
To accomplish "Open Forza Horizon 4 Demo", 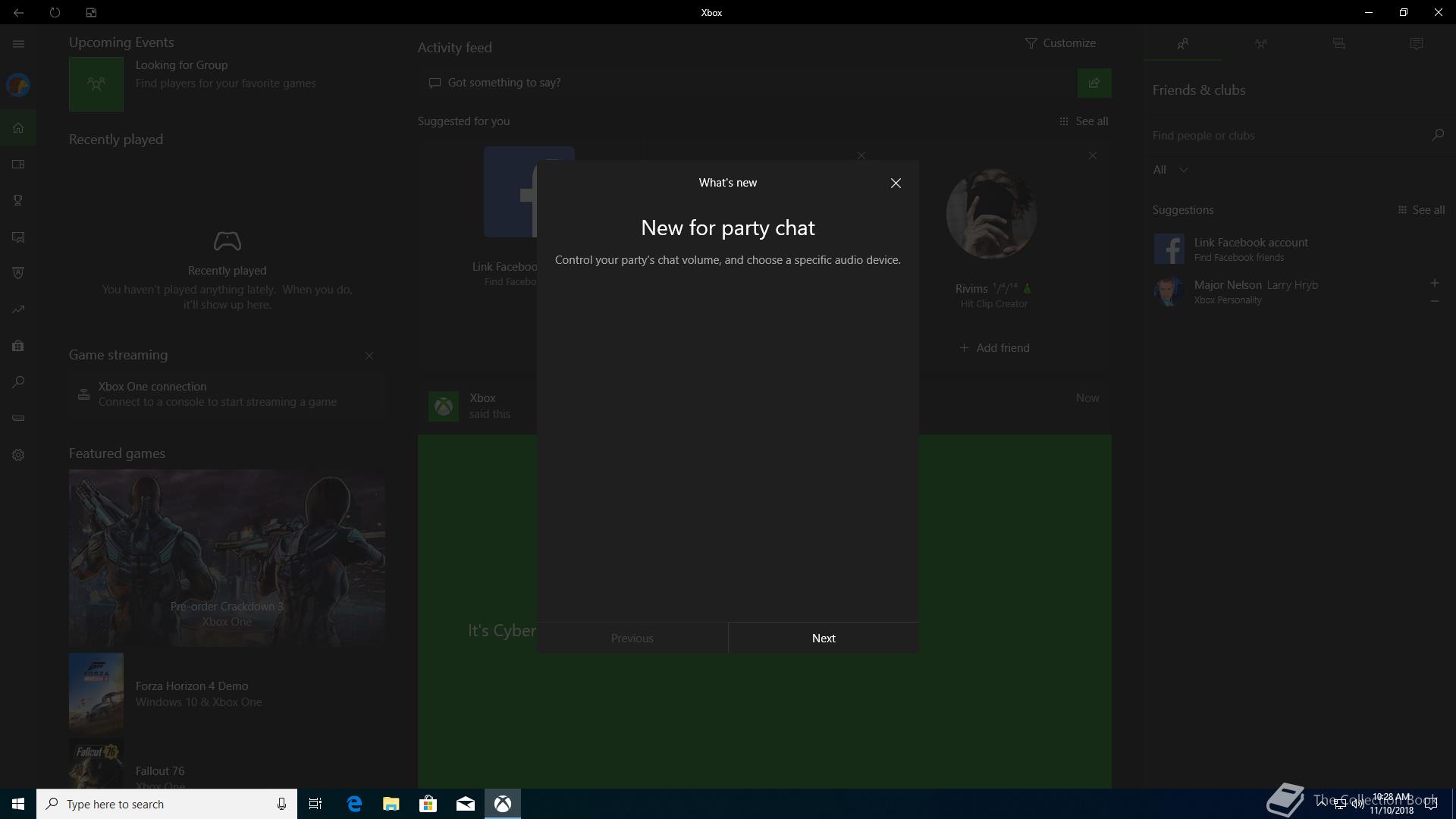I will pyautogui.click(x=227, y=693).
